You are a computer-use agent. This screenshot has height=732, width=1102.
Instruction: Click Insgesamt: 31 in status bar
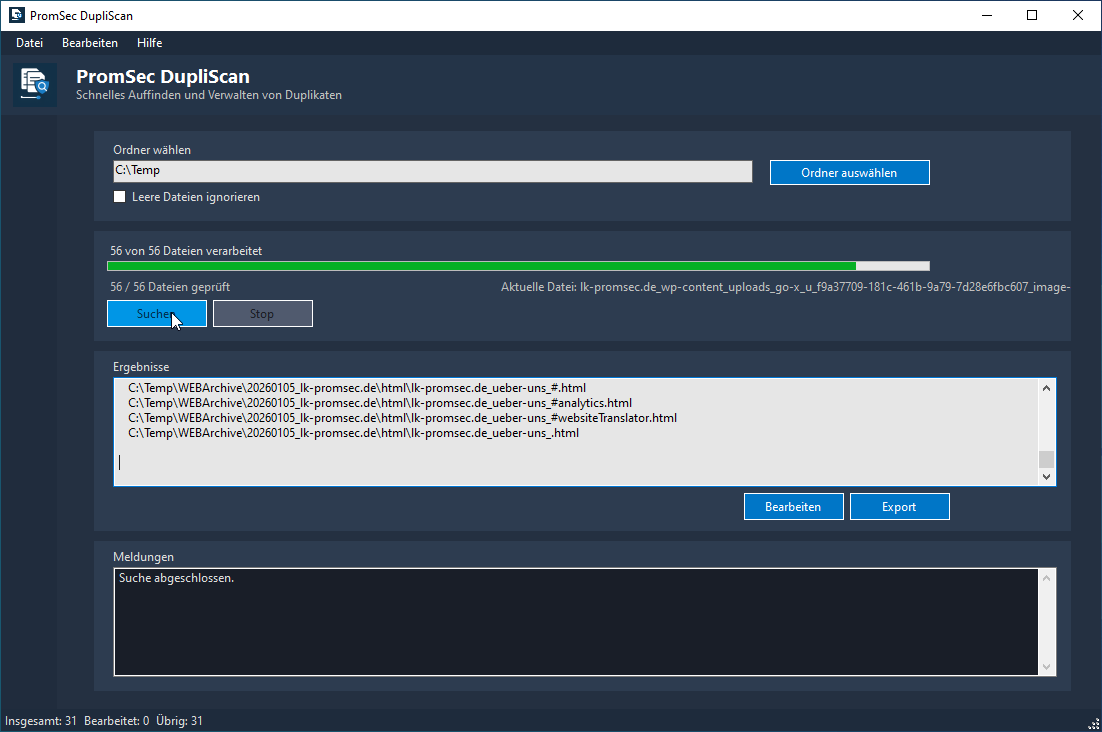coord(41,721)
